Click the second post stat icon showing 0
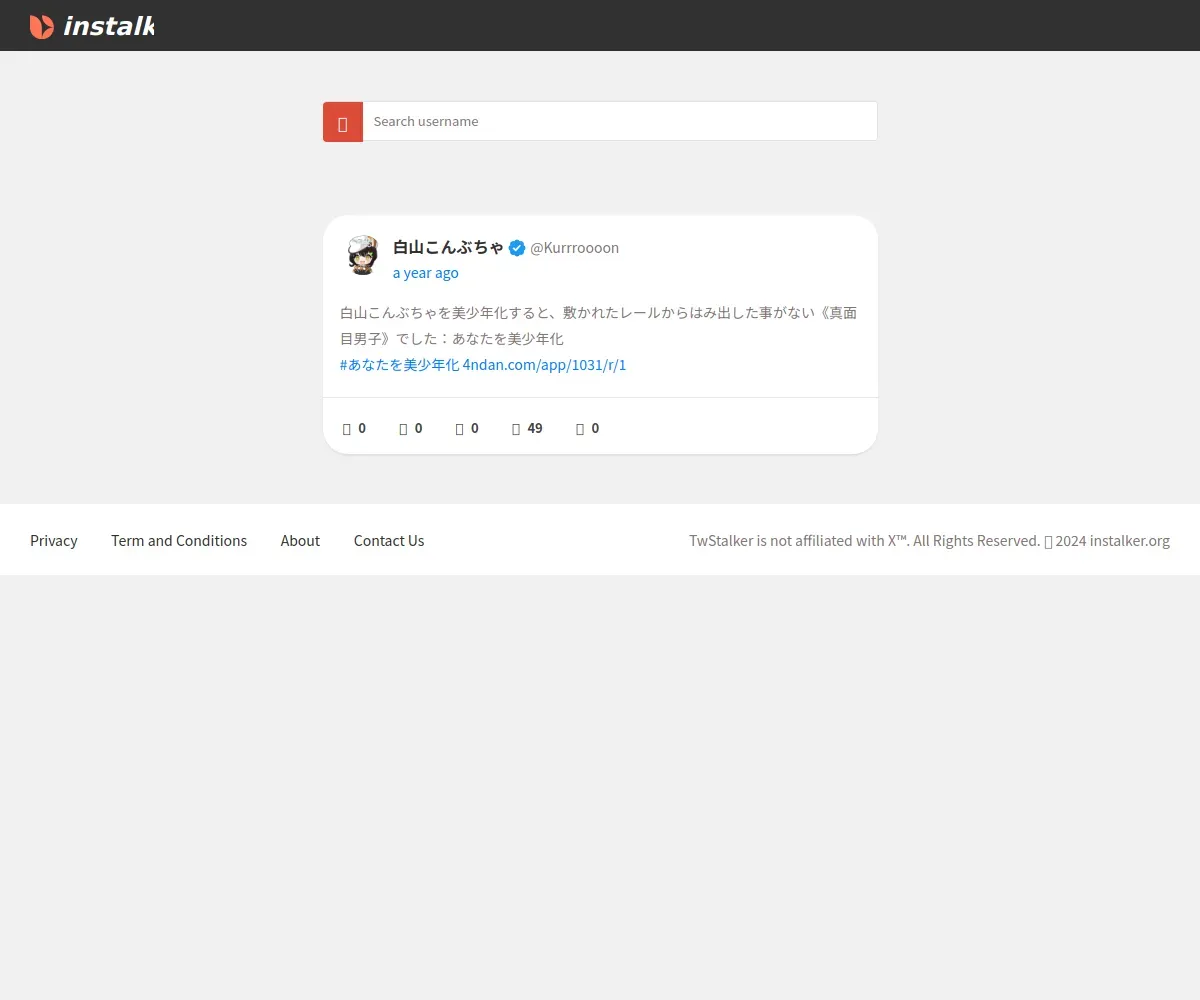The image size is (1200, 1000). pos(403,428)
